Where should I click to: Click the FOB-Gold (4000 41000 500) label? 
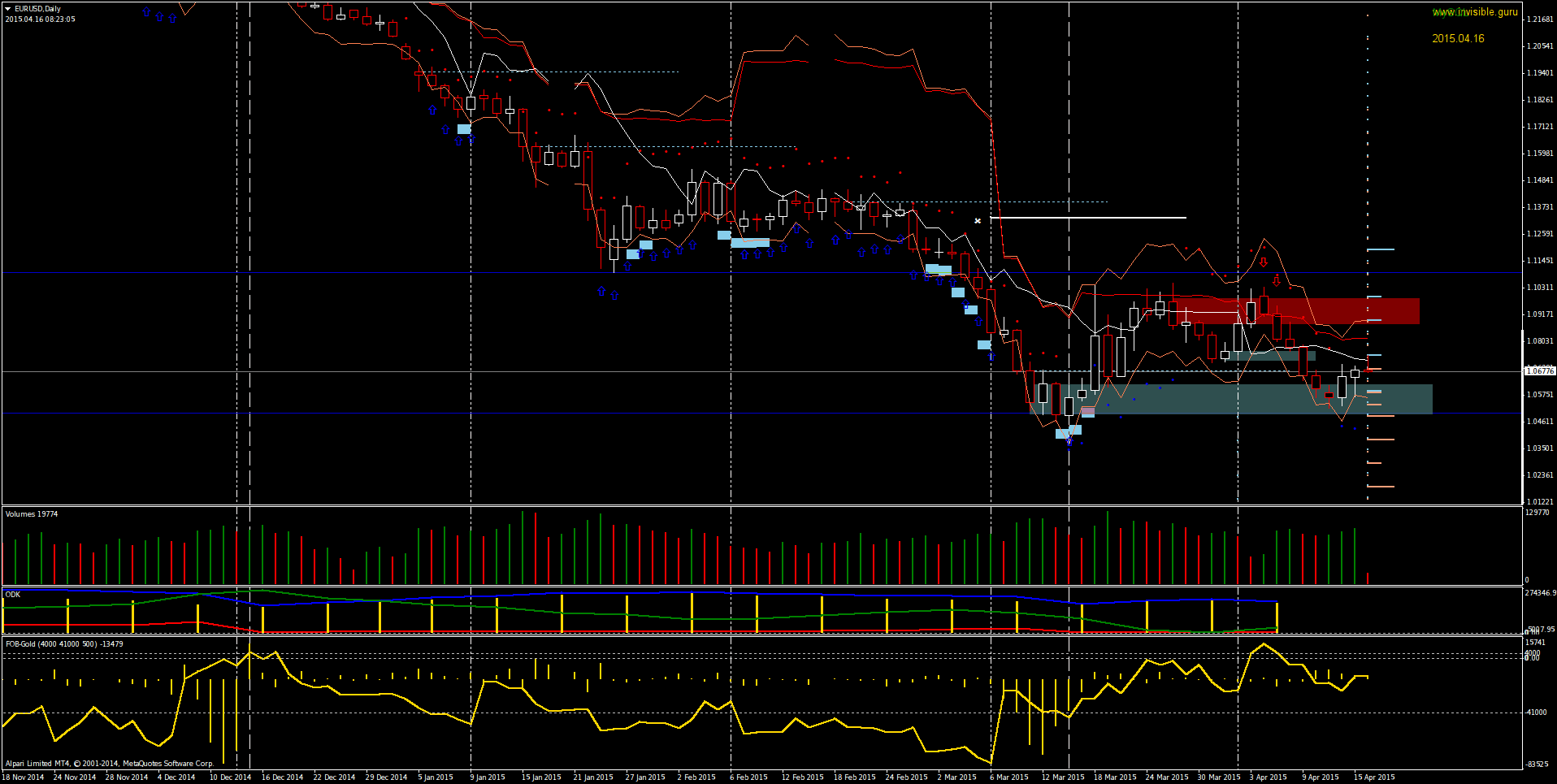tap(64, 643)
